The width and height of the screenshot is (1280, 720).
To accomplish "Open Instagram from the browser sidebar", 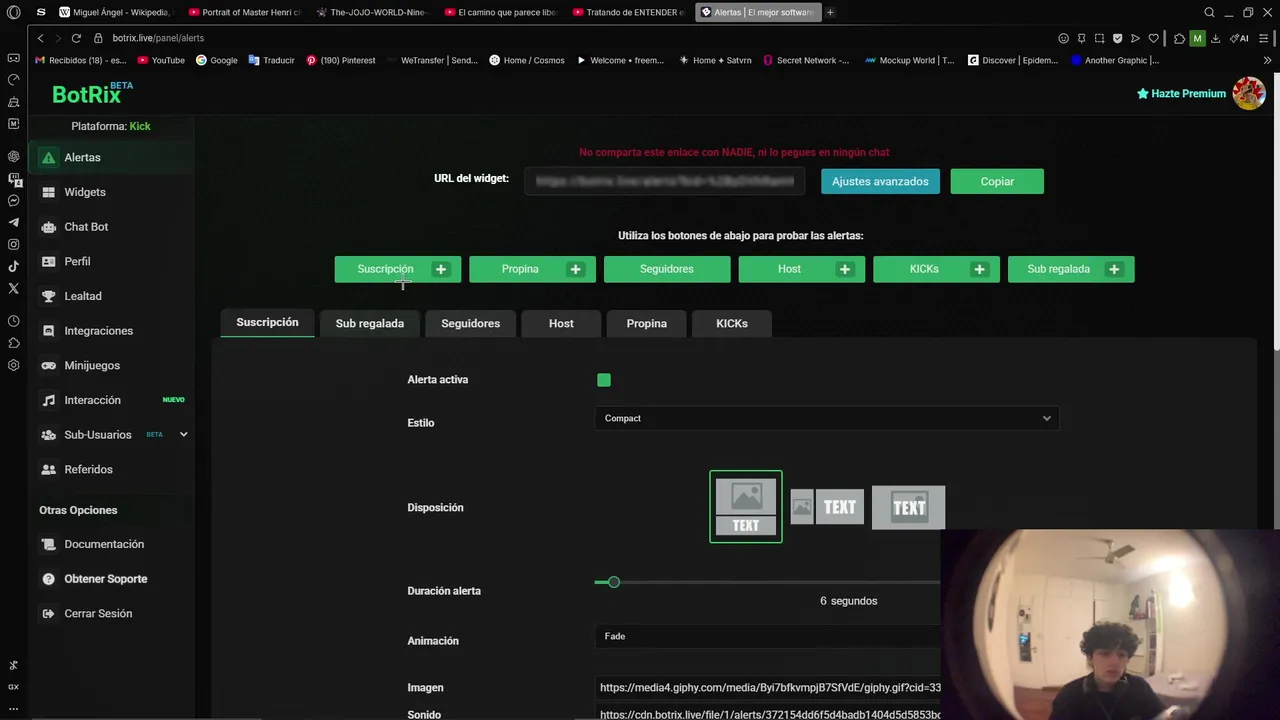I will pyautogui.click(x=13, y=244).
